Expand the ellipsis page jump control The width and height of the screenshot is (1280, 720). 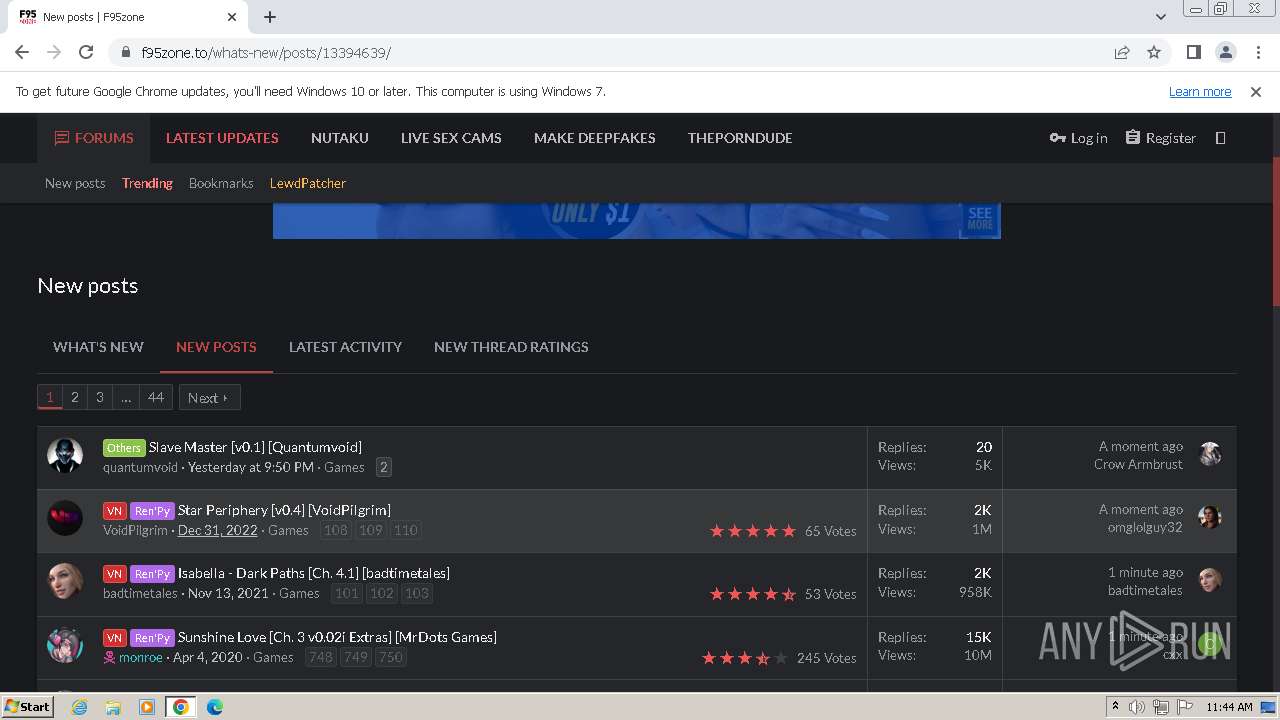click(126, 397)
